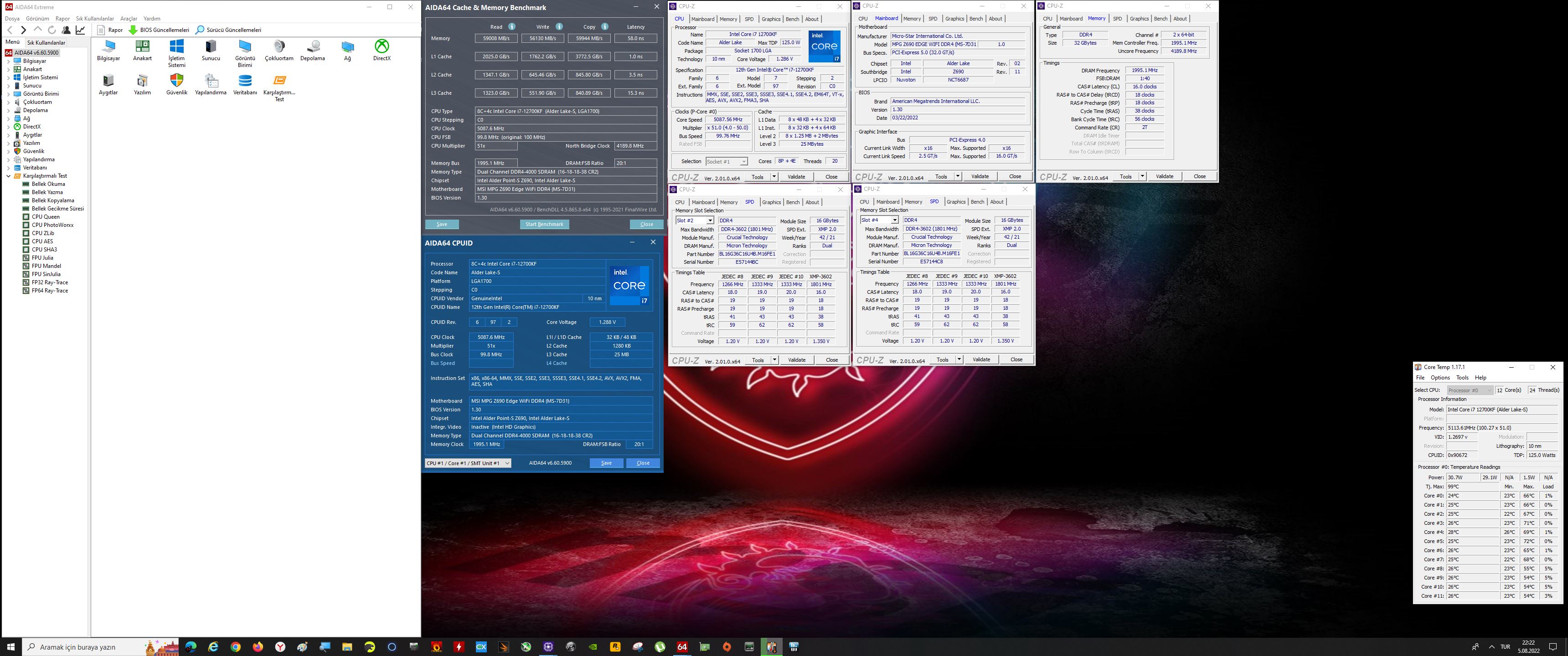
Task: Open Tools dropdown arrow in CPU-Z Memory window
Action: (1142, 176)
